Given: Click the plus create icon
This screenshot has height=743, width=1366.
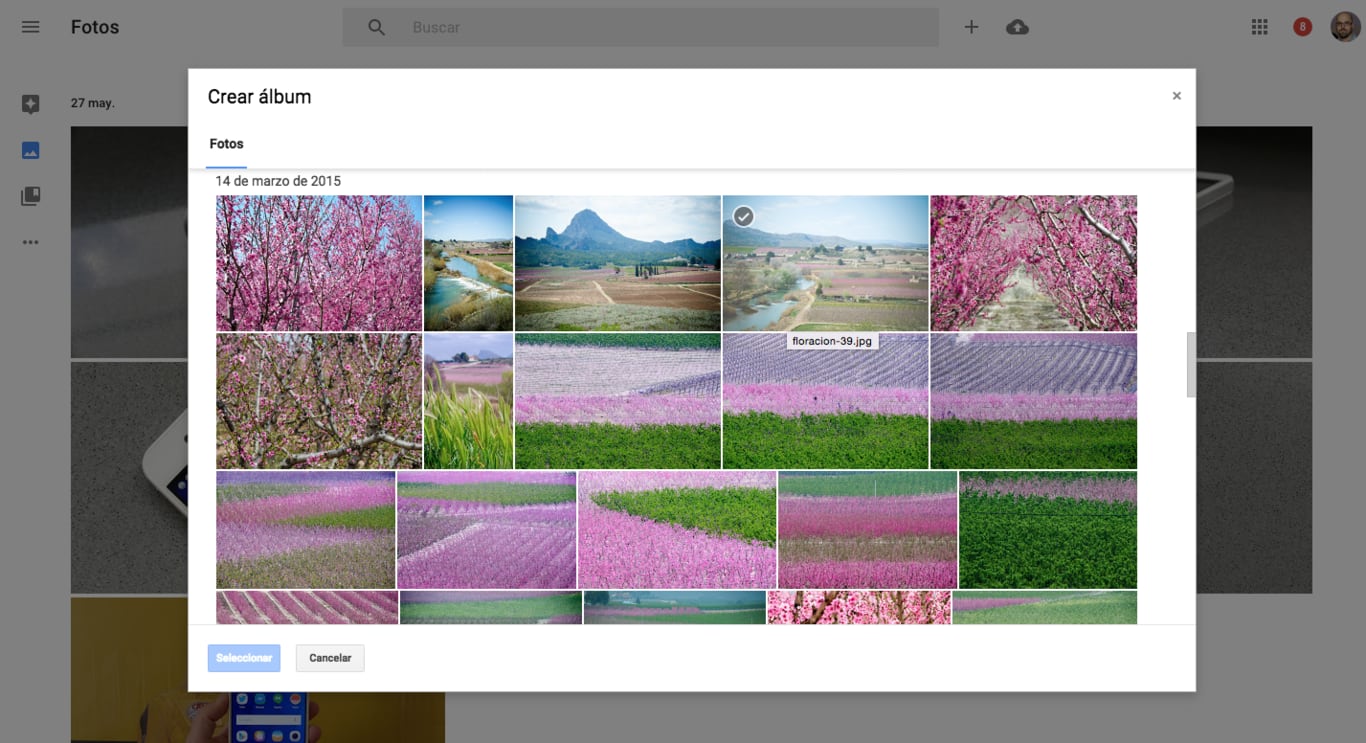Looking at the screenshot, I should [971, 28].
